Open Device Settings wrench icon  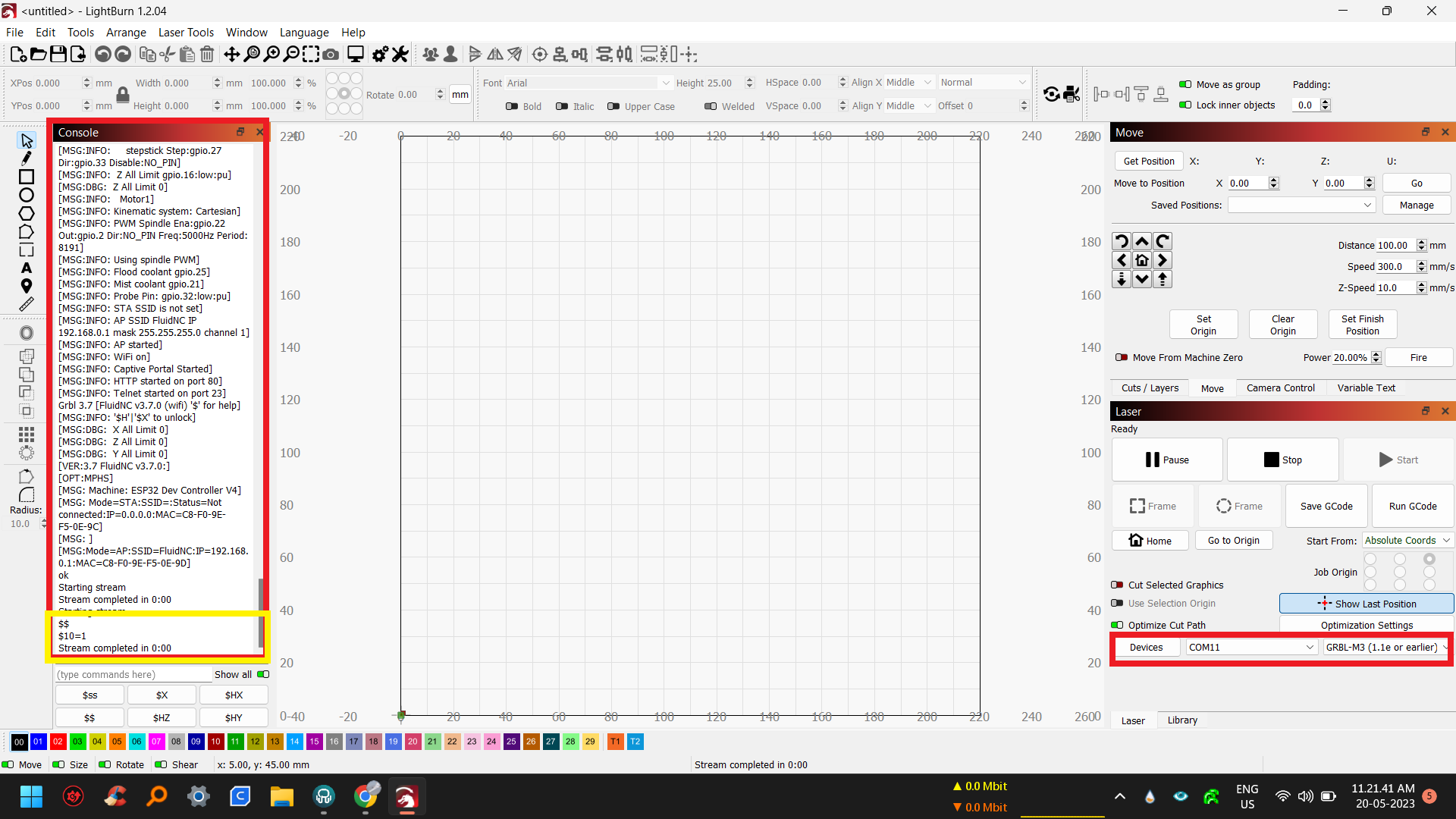[400, 55]
